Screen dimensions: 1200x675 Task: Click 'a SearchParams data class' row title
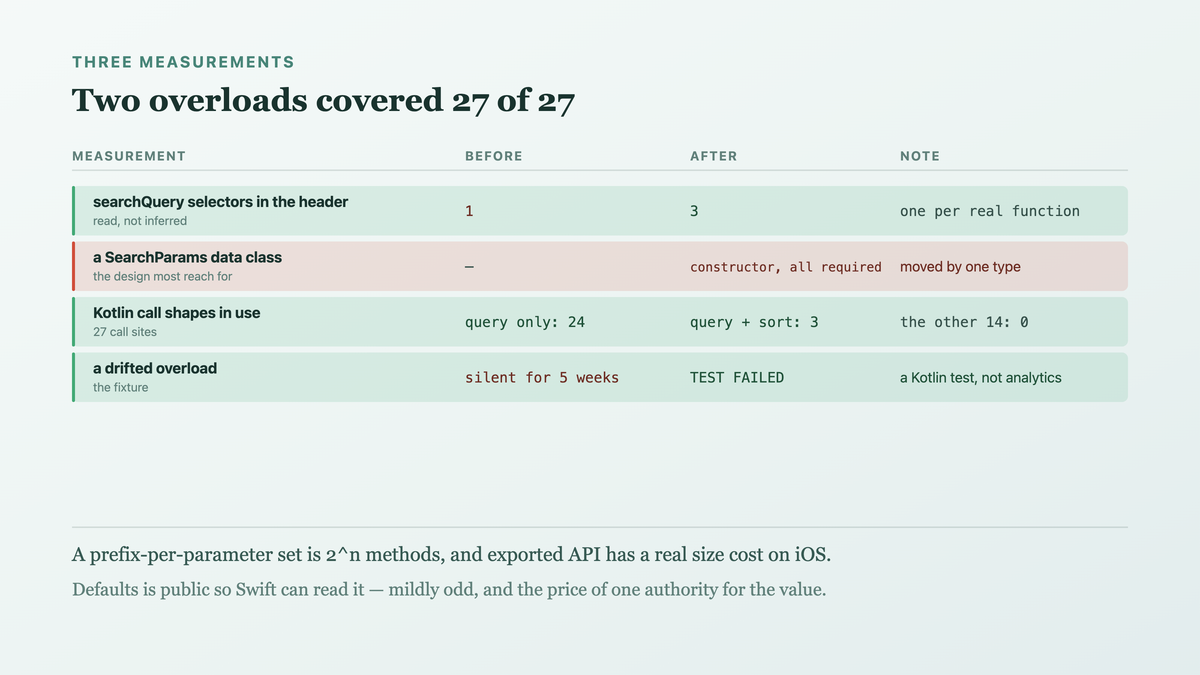[187, 258]
